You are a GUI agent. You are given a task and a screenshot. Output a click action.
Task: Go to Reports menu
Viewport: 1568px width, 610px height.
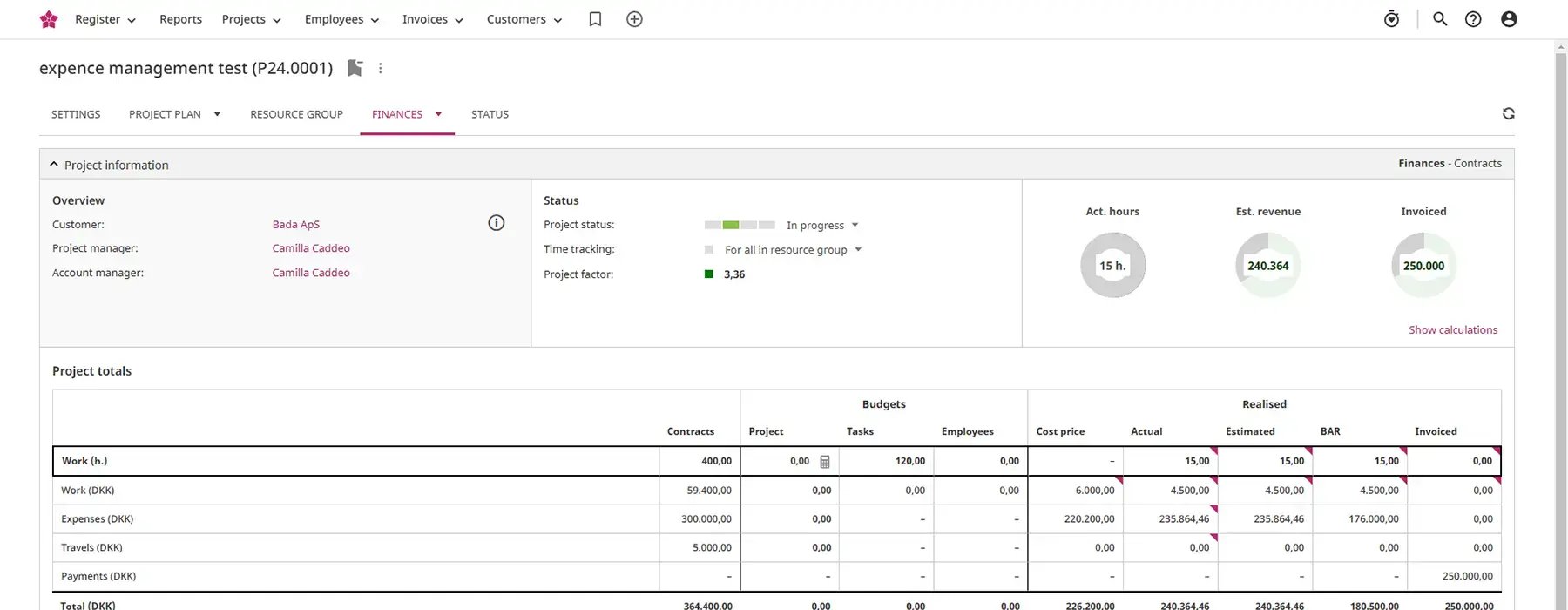180,19
